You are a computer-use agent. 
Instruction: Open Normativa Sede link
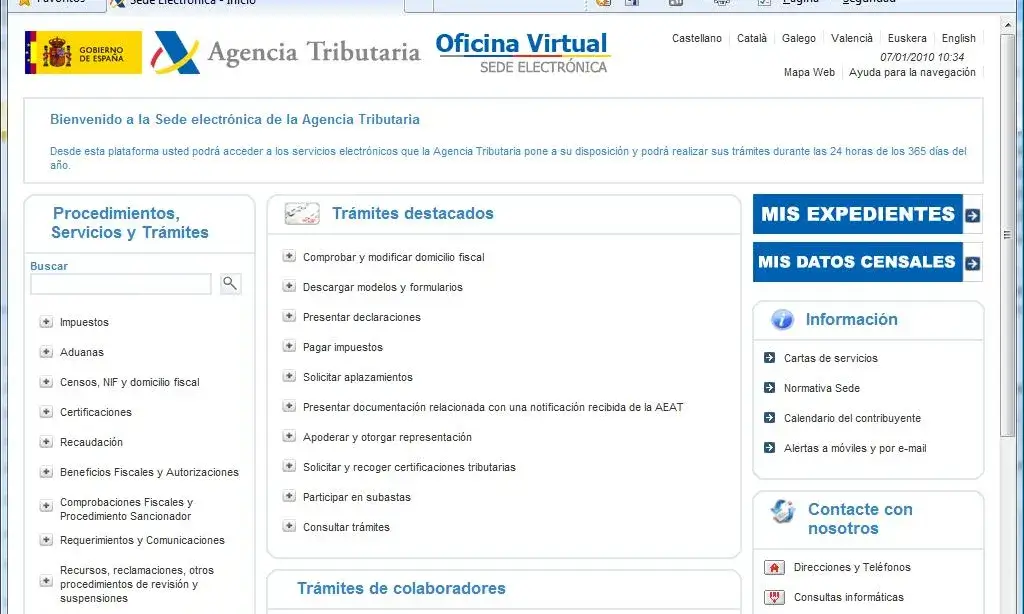822,388
